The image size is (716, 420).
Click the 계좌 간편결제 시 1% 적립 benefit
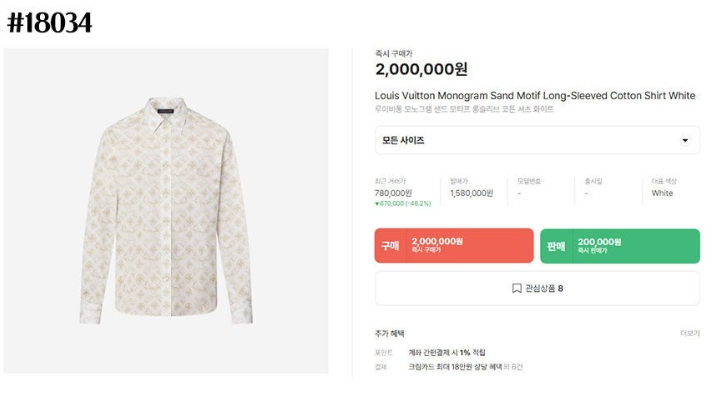pyautogui.click(x=447, y=352)
